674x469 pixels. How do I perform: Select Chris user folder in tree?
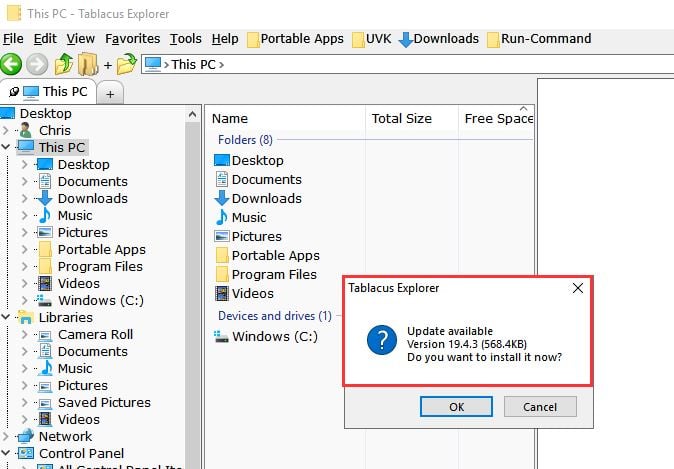pos(55,130)
